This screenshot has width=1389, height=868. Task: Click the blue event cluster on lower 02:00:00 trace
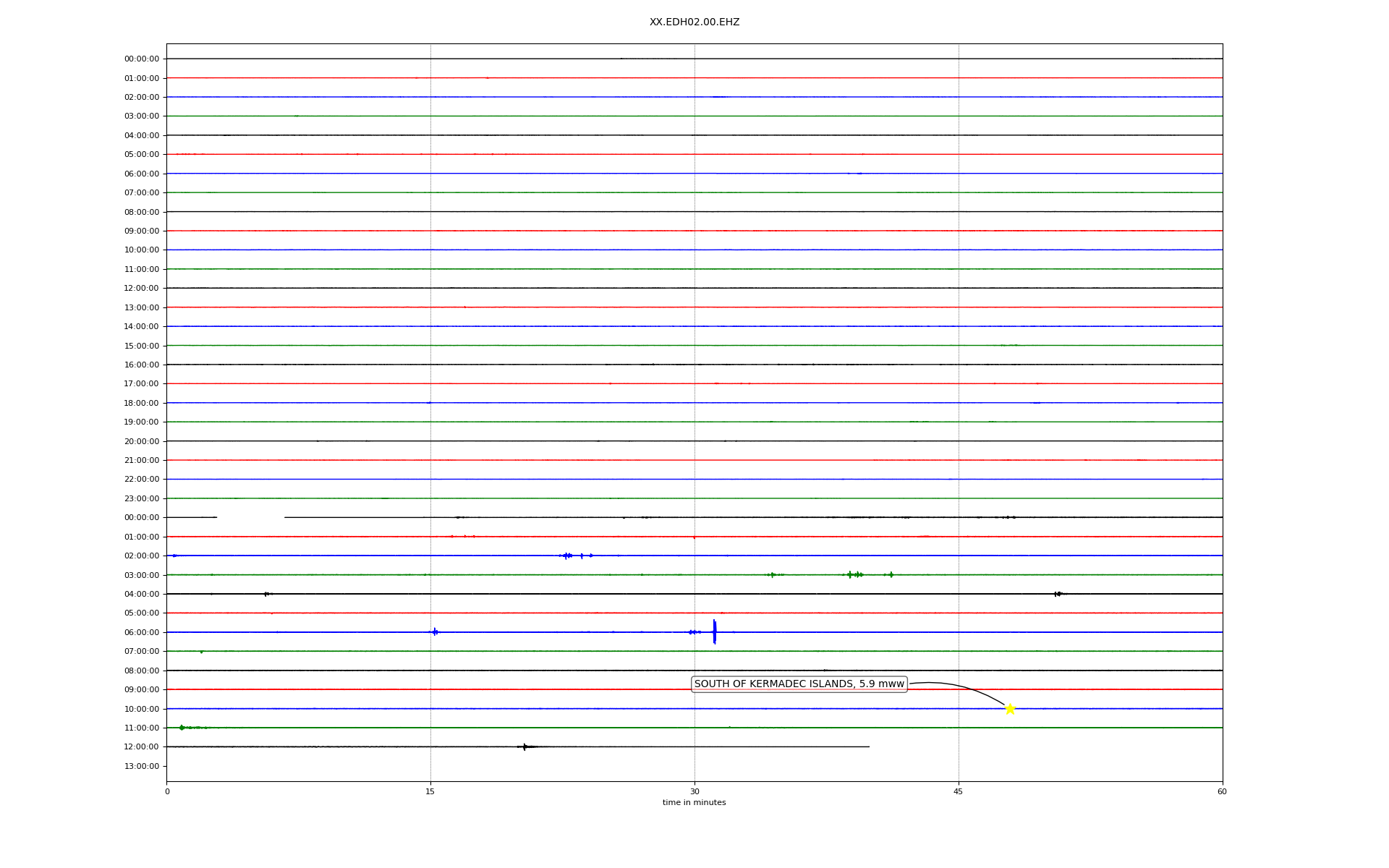568,556
